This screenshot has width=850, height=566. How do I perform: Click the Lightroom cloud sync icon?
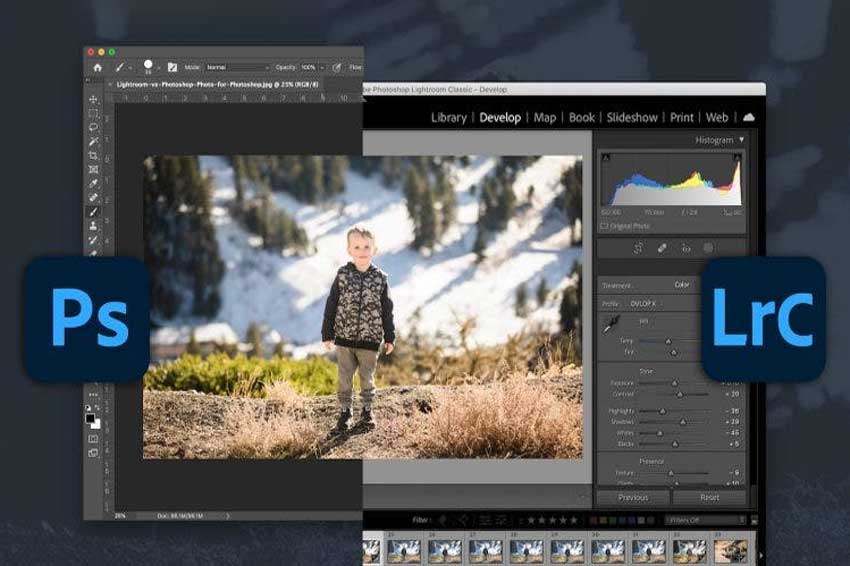tap(748, 117)
